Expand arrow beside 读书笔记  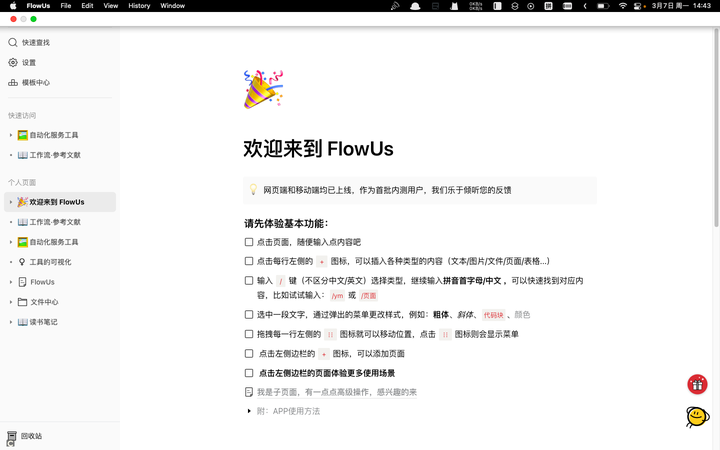[x=11, y=322]
